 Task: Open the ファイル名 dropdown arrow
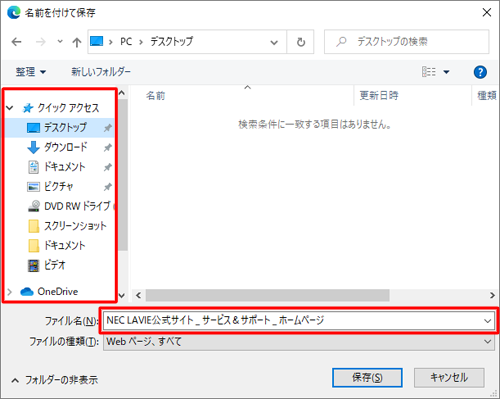[x=488, y=321]
